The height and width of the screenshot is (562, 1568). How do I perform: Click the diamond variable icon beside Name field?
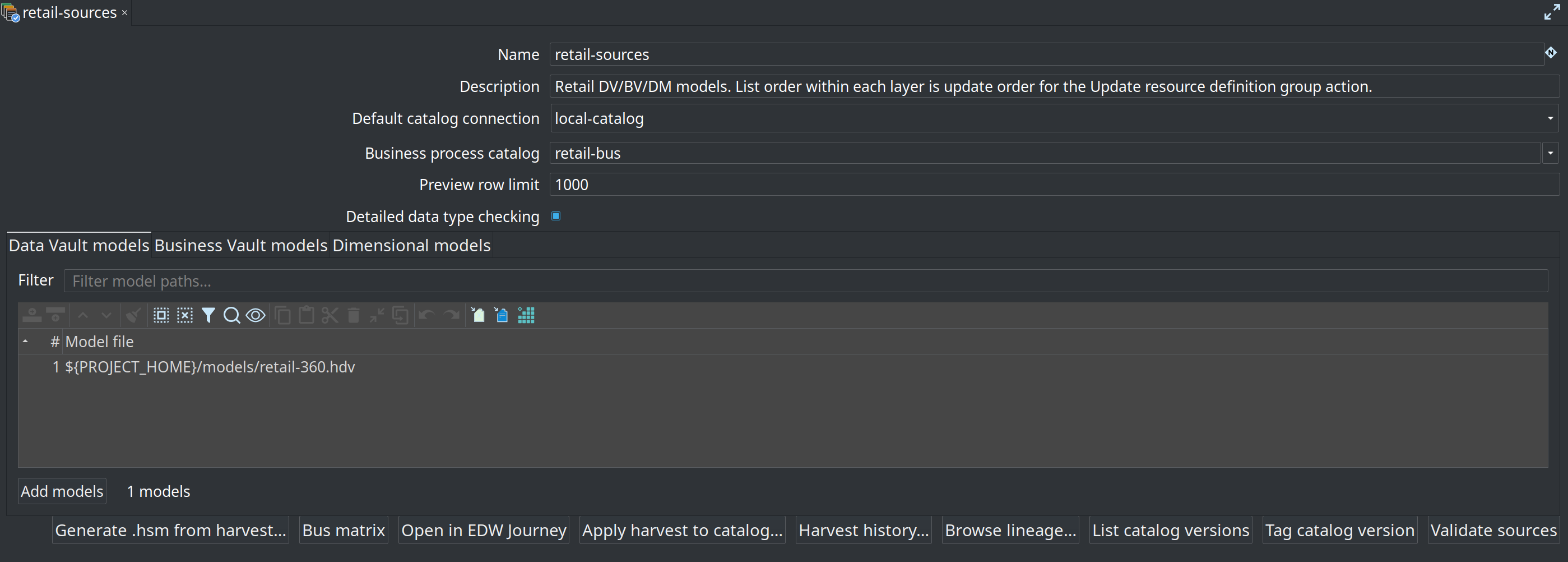pos(1551,52)
